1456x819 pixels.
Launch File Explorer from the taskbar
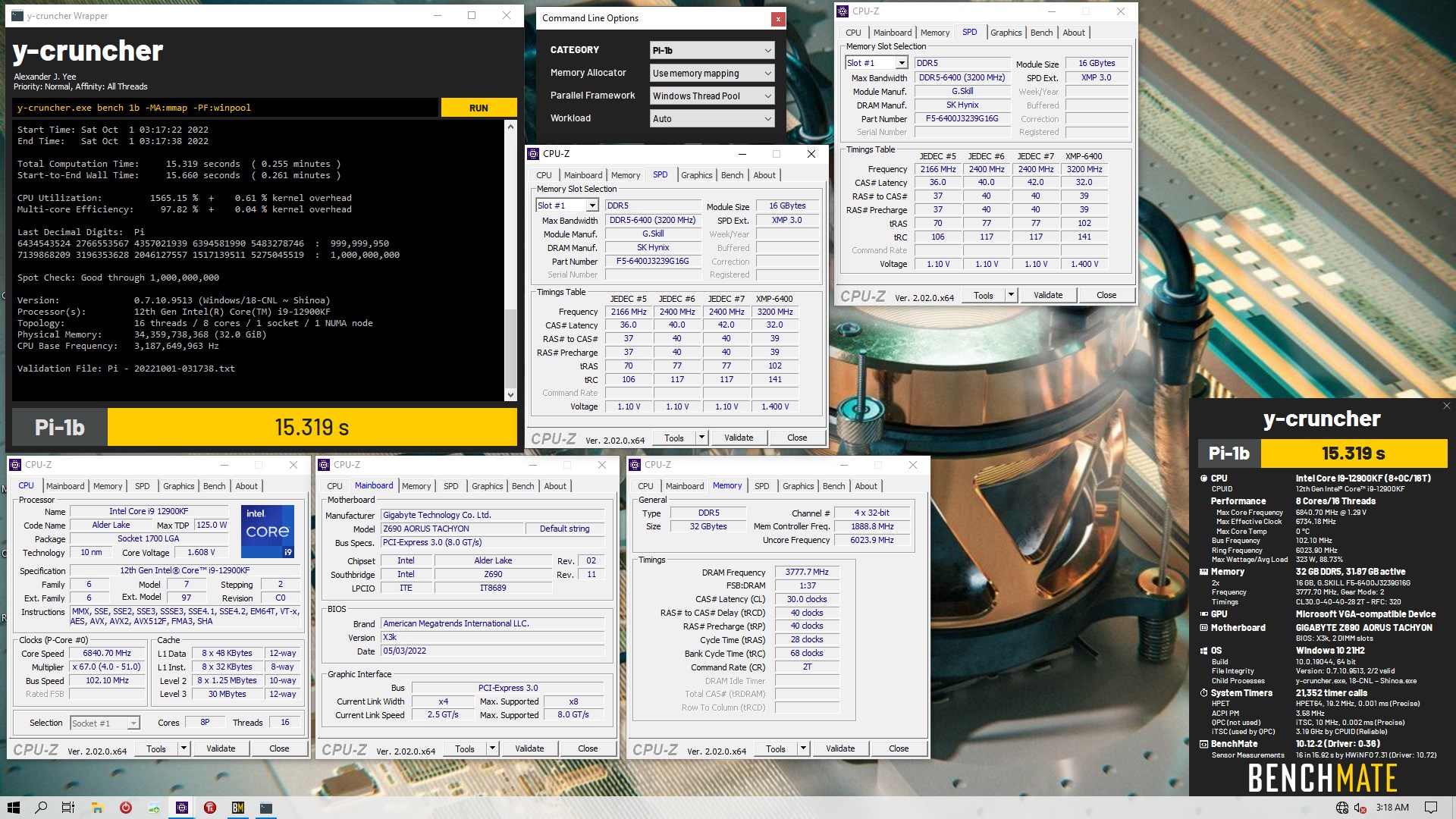(x=97, y=808)
